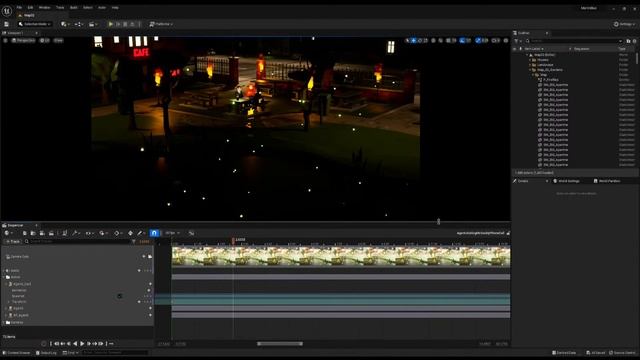Click the Outliner settings gear icon
Image resolution: width=640 pixels, height=360 pixels.
click(x=634, y=41)
